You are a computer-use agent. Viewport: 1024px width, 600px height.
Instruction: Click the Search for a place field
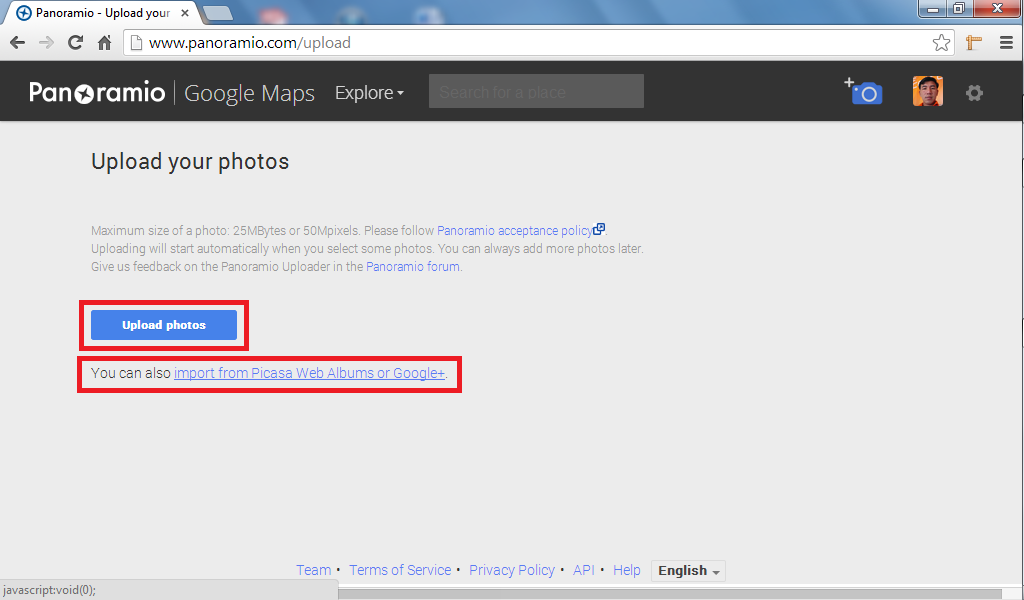point(536,91)
